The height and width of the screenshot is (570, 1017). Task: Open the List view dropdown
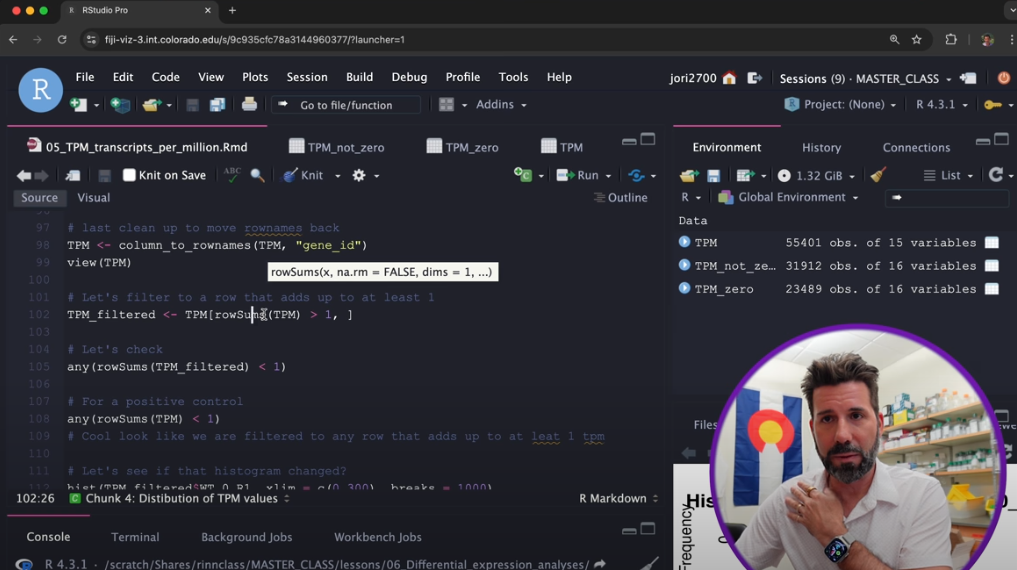[948, 175]
